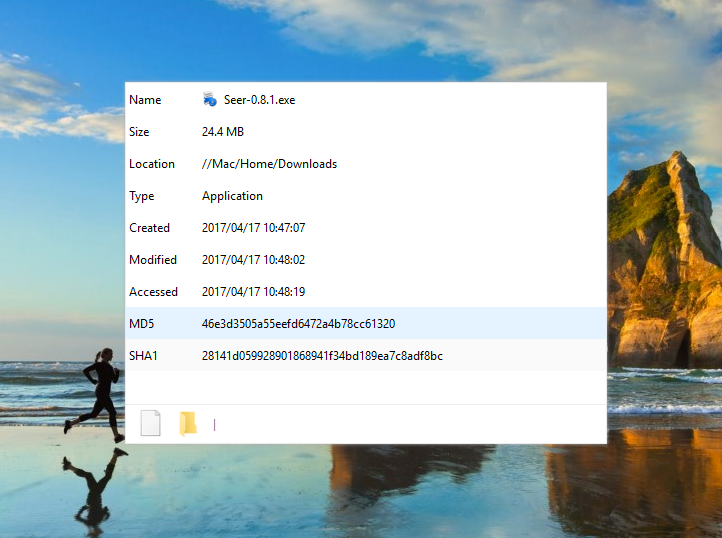This screenshot has width=722, height=538.
Task: Select the Created timestamp 10:47:07
Action: click(x=253, y=228)
